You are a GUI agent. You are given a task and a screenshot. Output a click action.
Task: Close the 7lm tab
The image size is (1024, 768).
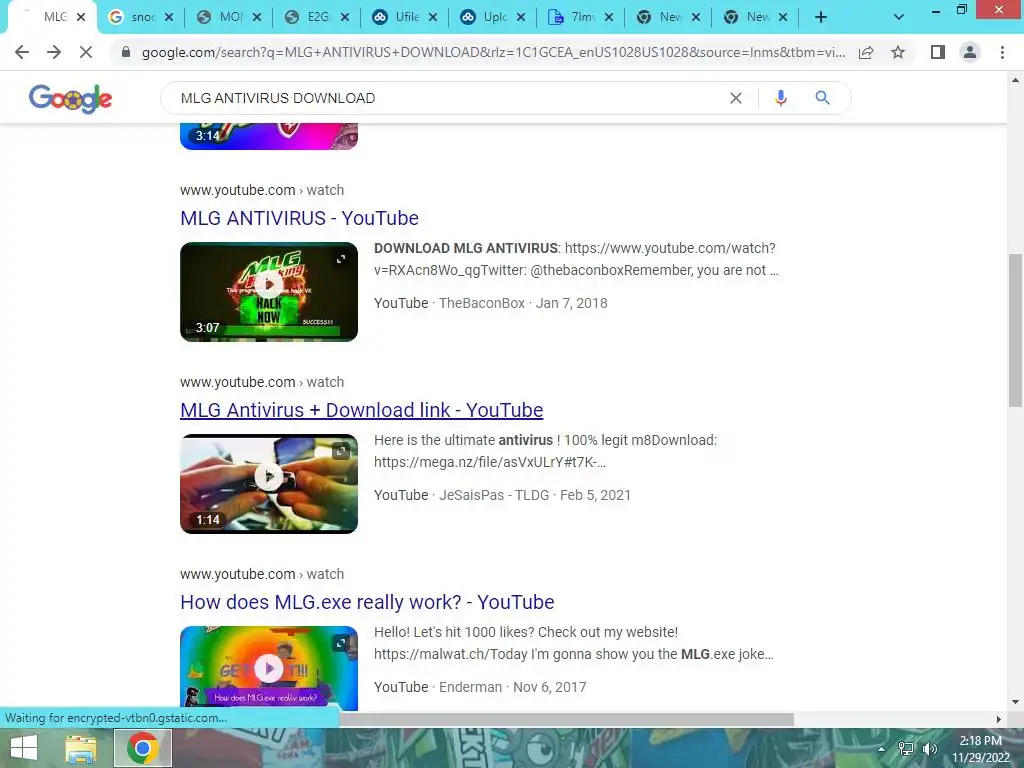pyautogui.click(x=609, y=18)
